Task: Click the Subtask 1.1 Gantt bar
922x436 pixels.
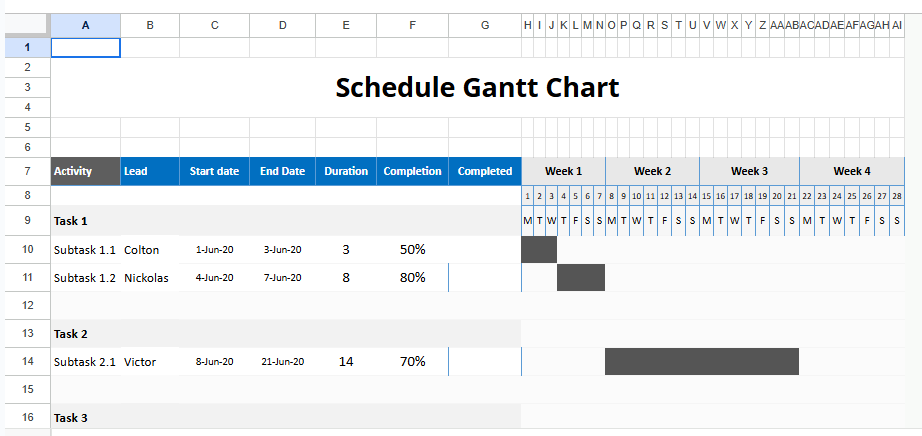Action: pos(539,249)
